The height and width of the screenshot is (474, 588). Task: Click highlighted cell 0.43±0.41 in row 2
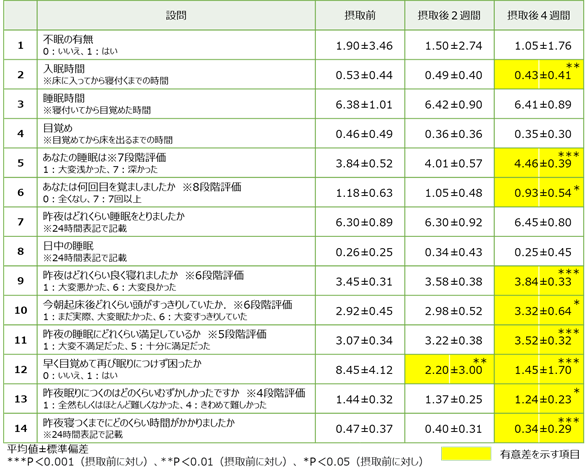point(539,75)
